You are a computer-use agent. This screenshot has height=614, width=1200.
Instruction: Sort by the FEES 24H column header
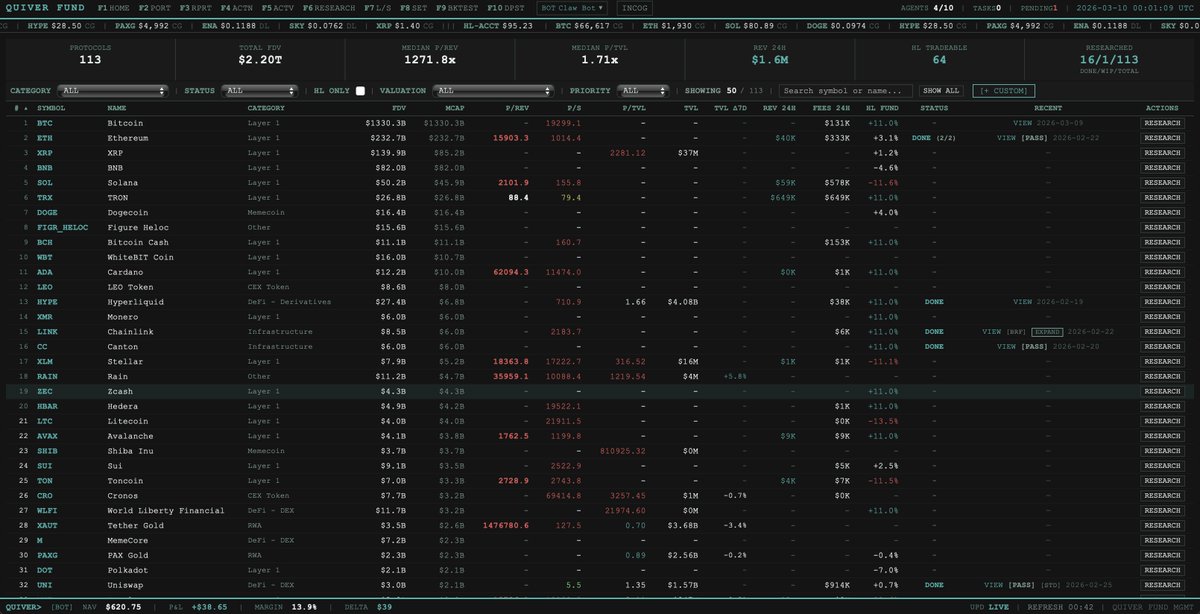click(832, 108)
